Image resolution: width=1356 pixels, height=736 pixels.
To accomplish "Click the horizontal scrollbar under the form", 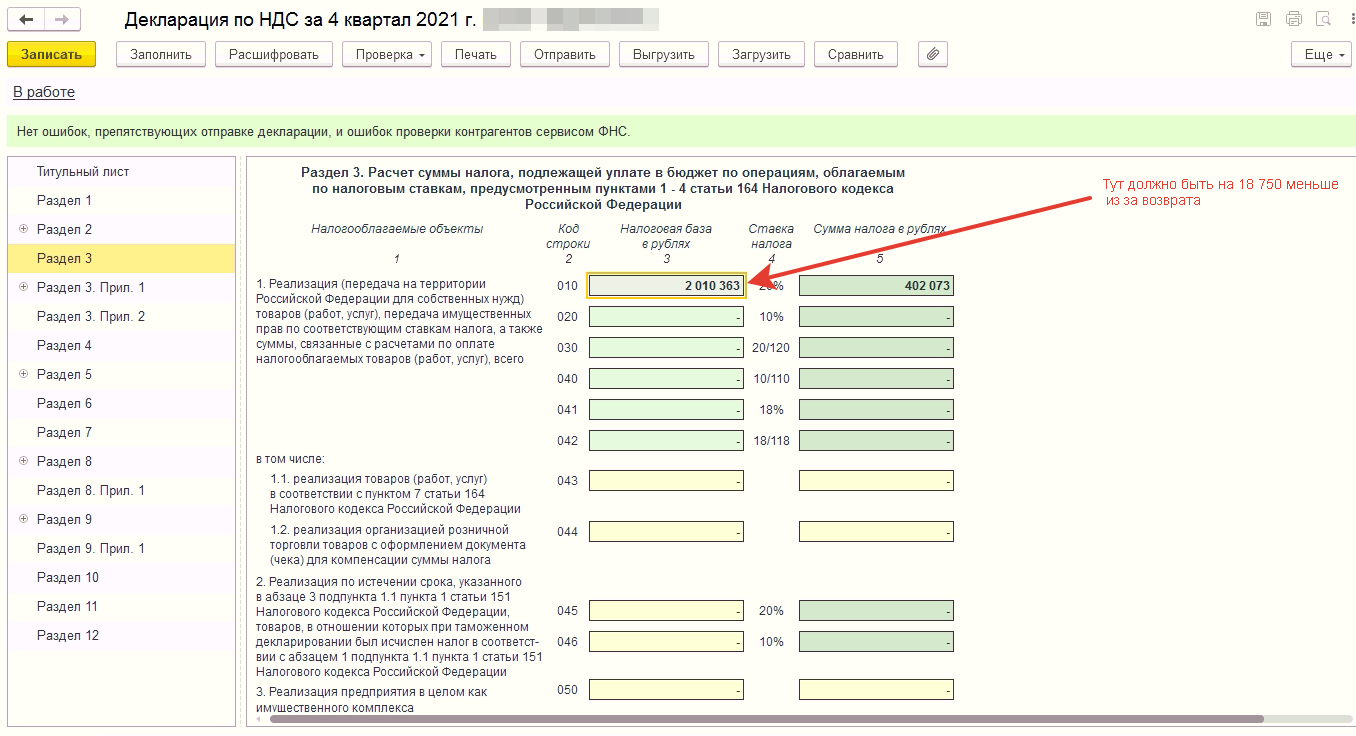I will coord(766,718).
